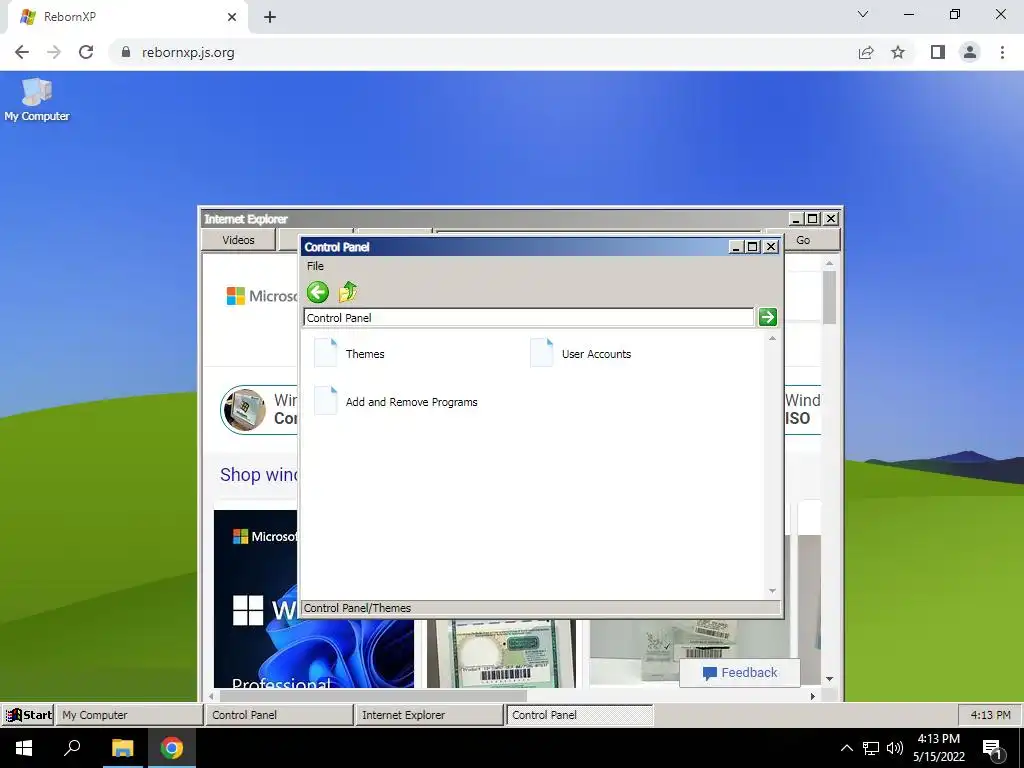Click the XP Start button
The image size is (1024, 768).
(x=28, y=715)
